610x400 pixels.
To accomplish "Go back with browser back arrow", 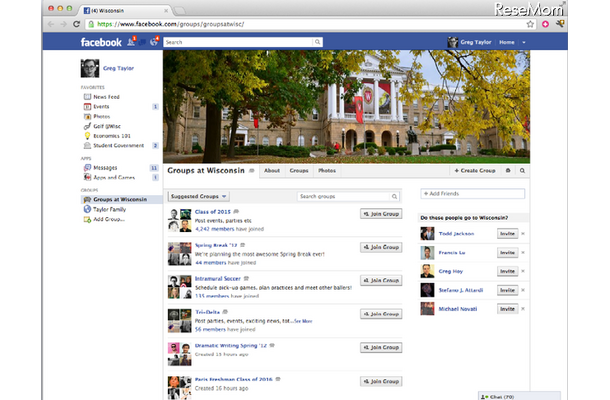I will (51, 24).
